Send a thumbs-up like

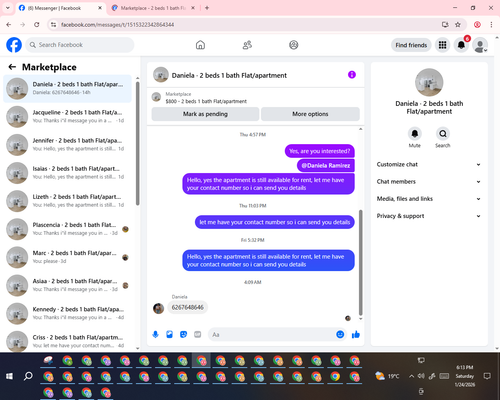tap(356, 334)
